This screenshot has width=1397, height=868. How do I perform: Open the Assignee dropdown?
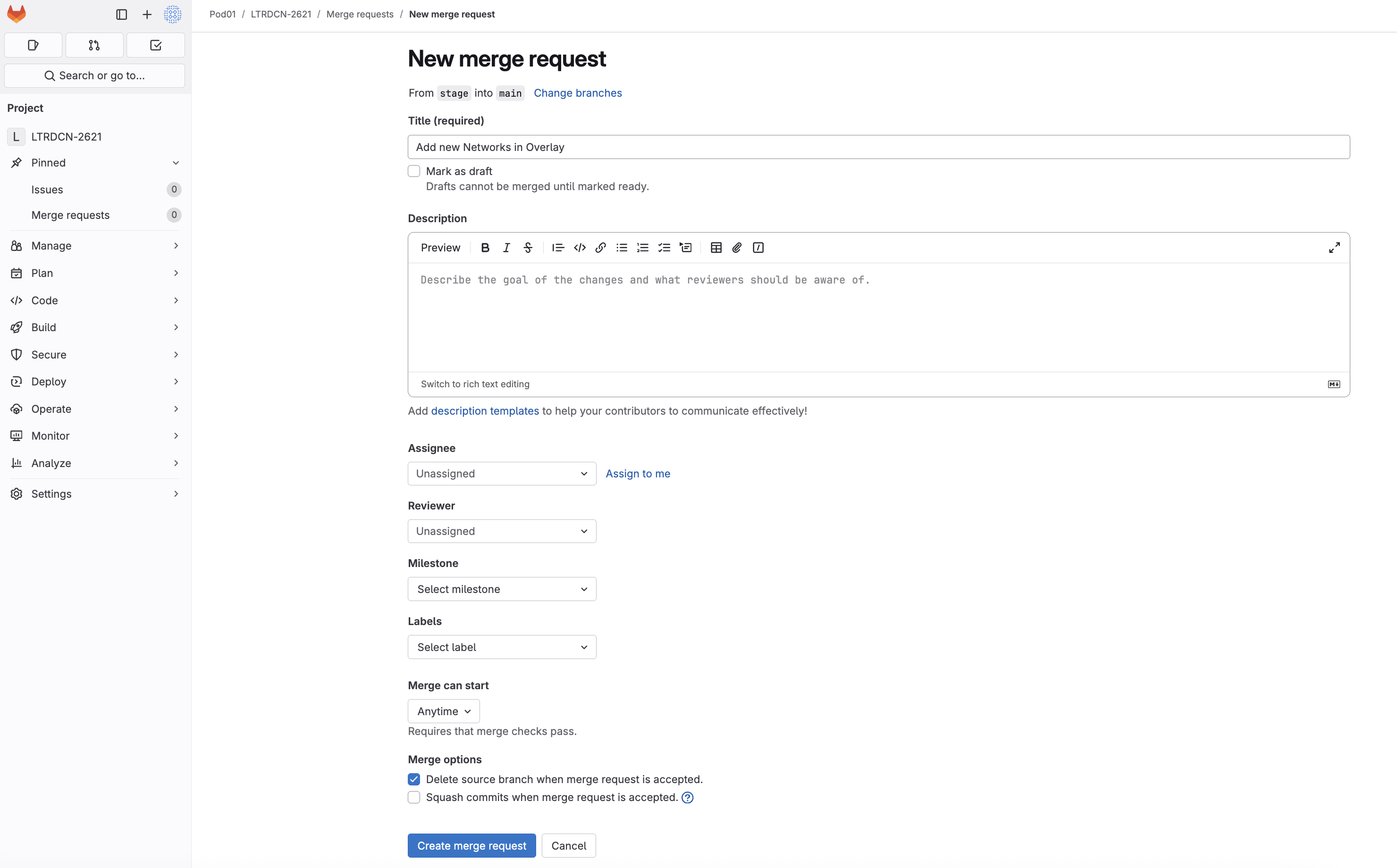[x=502, y=474]
